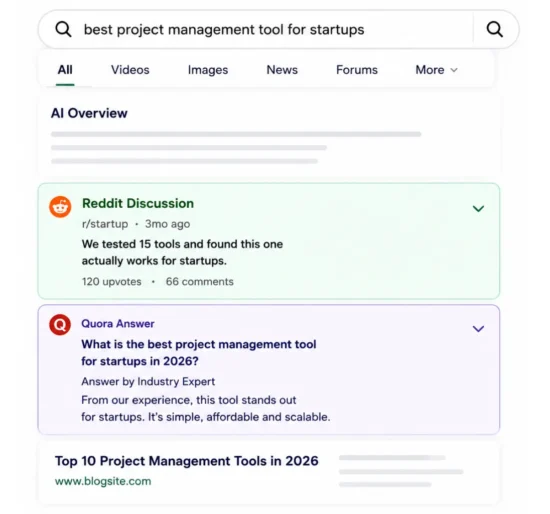Click the Quora logo icon

coord(60,325)
